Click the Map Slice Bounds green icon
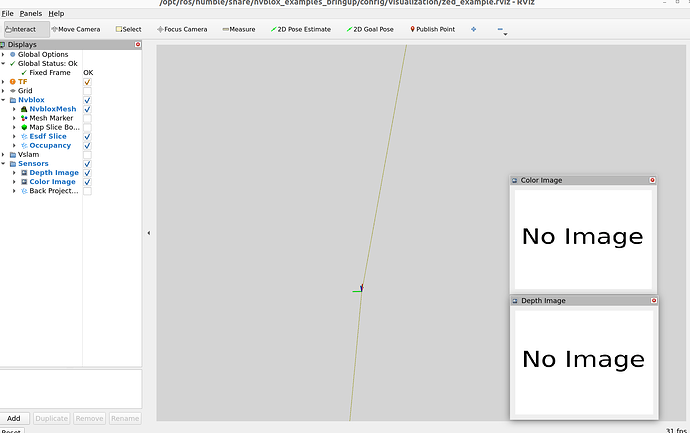Image resolution: width=690 pixels, height=433 pixels. coord(24,127)
